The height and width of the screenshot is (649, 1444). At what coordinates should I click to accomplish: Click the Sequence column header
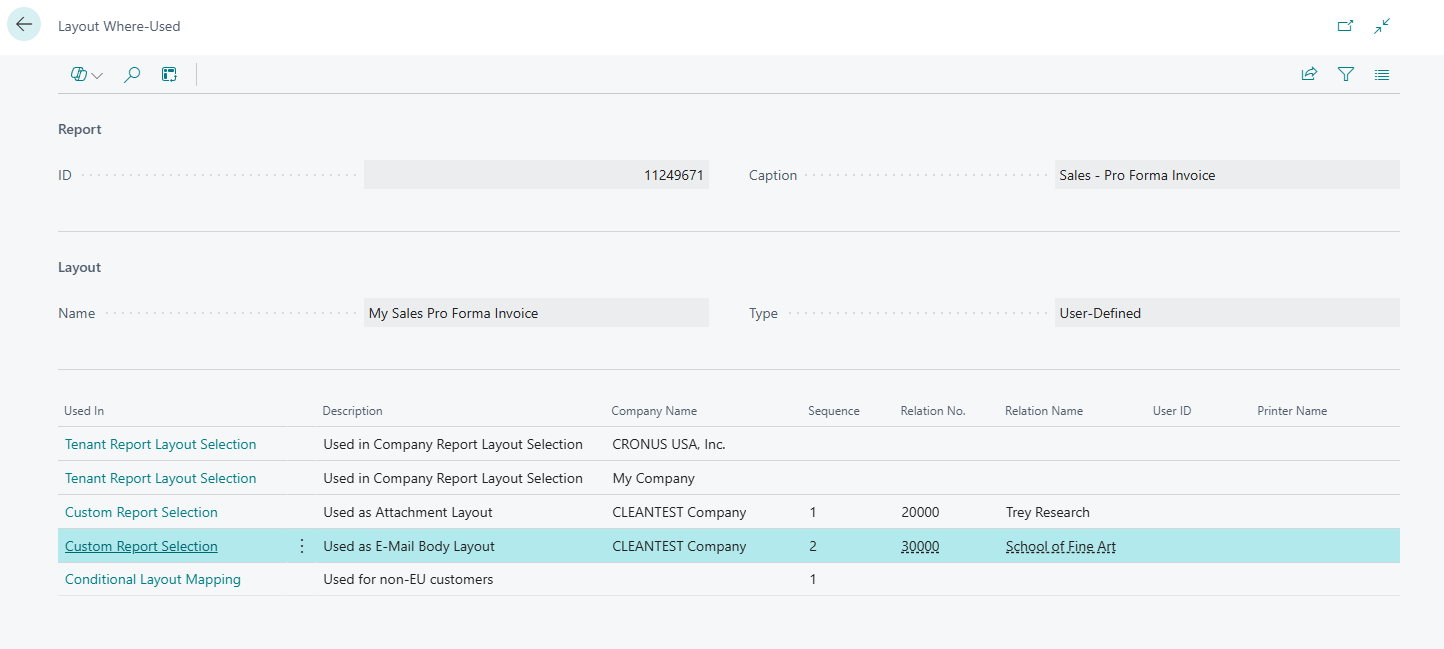coord(833,411)
